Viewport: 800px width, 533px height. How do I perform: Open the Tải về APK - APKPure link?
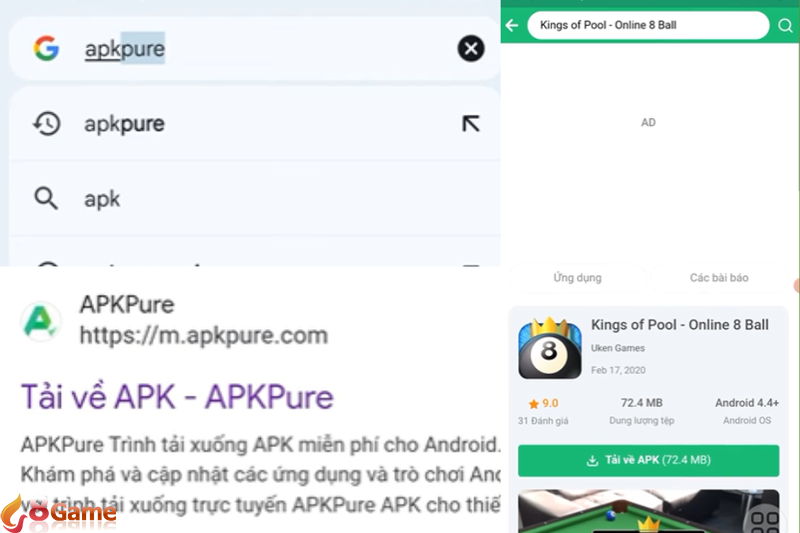(177, 397)
